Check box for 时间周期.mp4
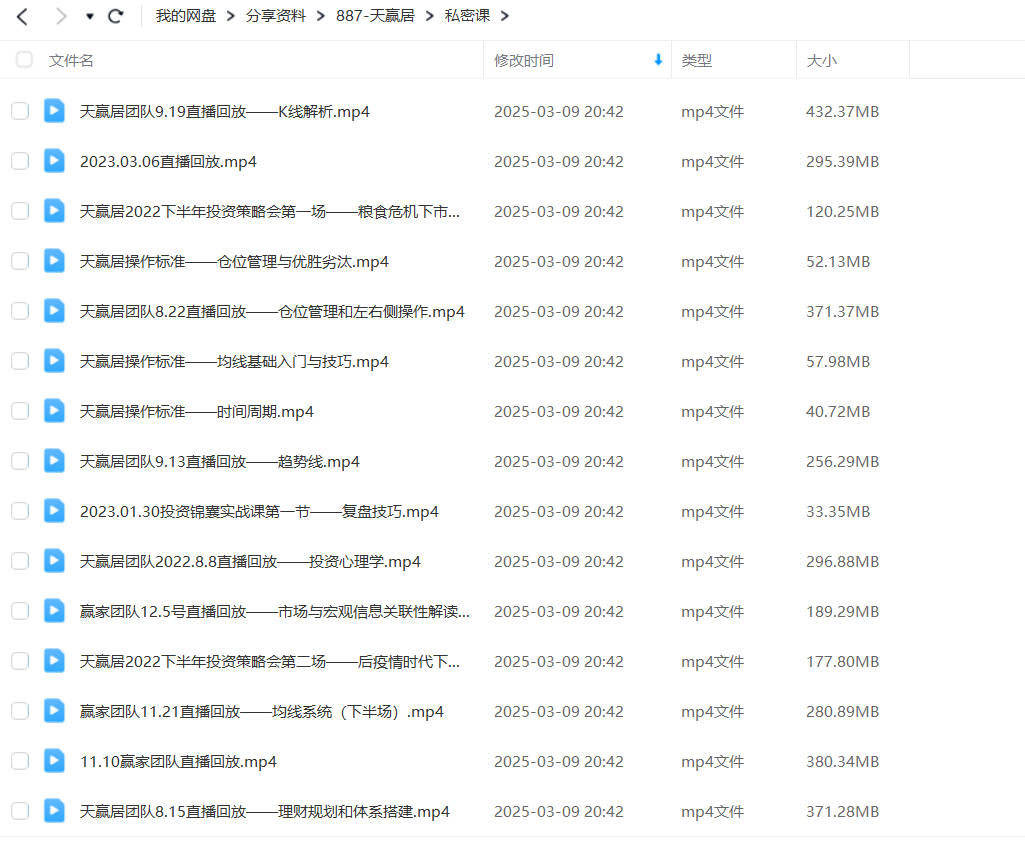1025x852 pixels. pos(20,411)
